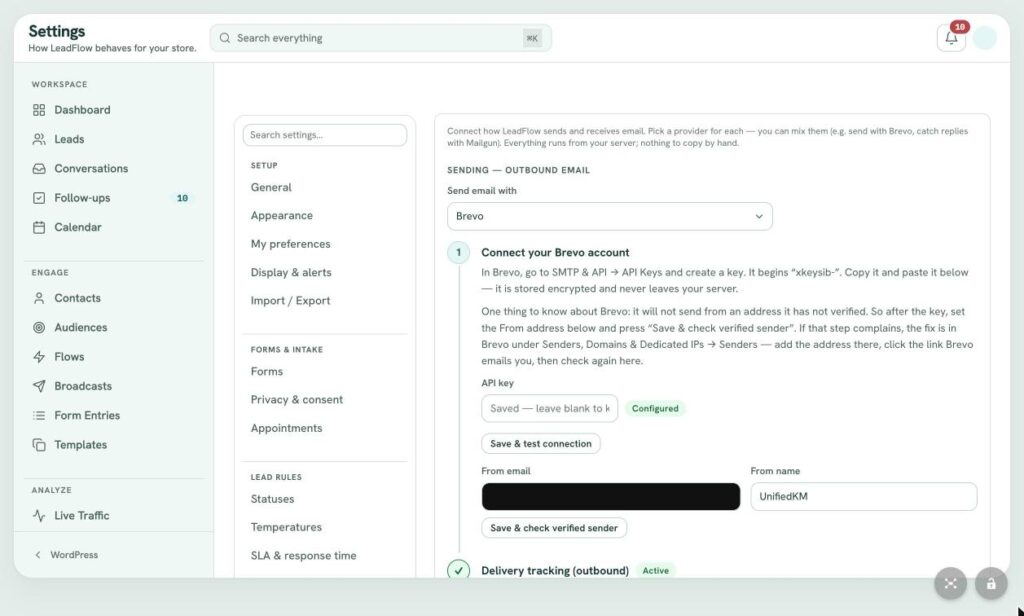Click the ⌘K shortcut hint
The height and width of the screenshot is (616, 1024).
click(532, 38)
